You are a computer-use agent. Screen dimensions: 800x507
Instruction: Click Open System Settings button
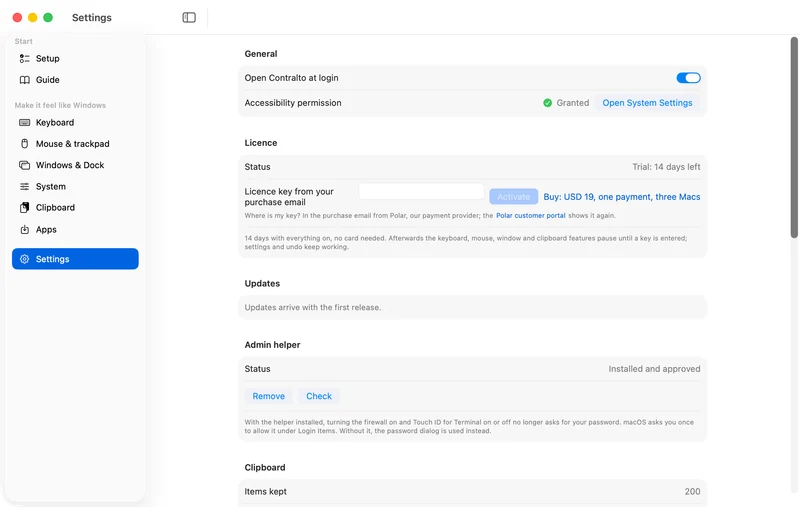[647, 103]
